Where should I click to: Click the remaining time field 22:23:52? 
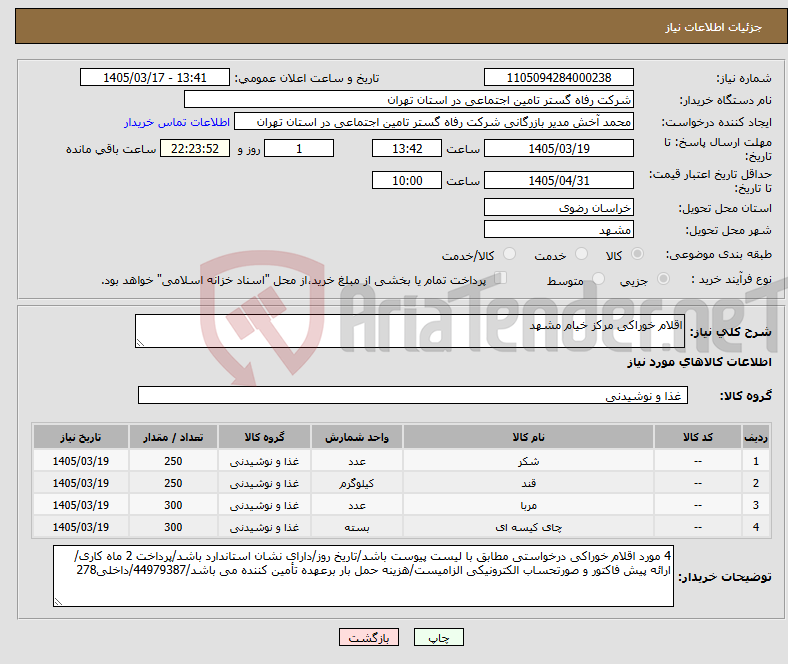point(195,148)
